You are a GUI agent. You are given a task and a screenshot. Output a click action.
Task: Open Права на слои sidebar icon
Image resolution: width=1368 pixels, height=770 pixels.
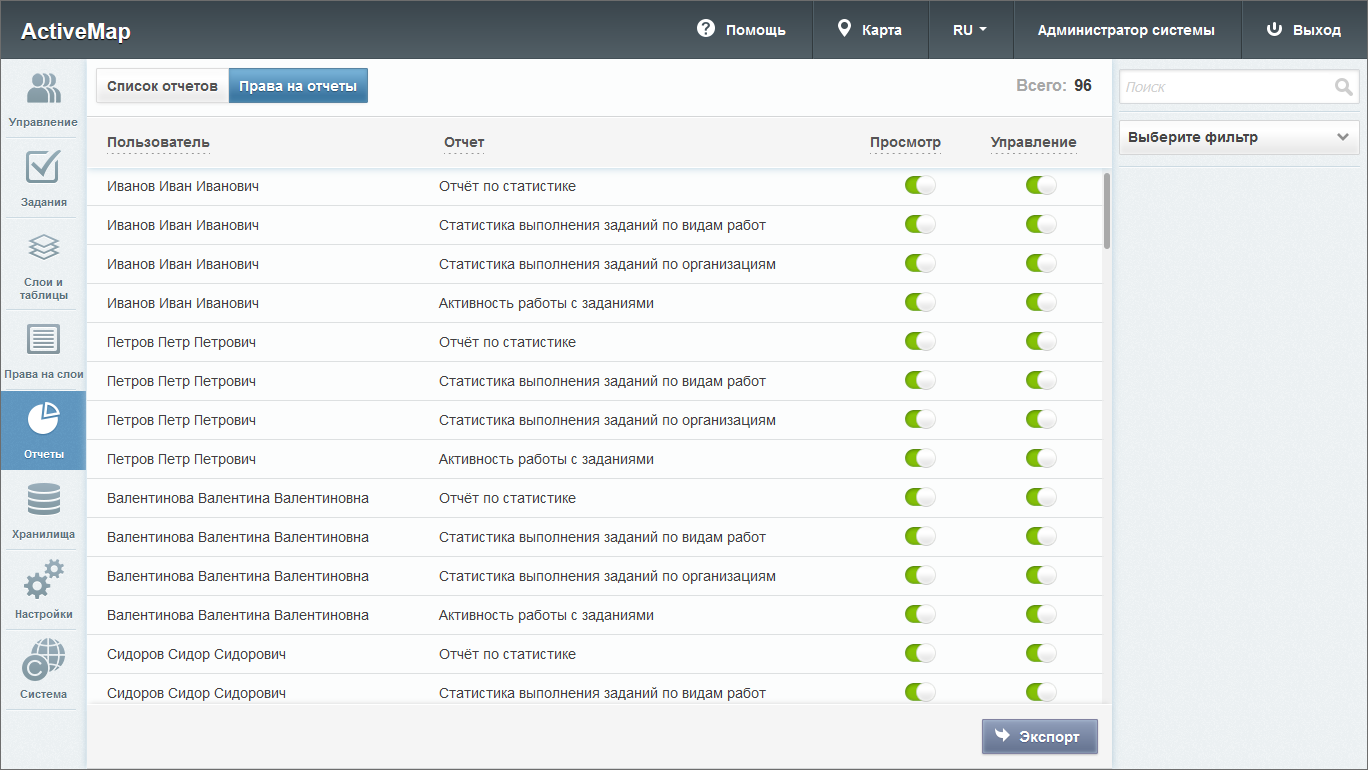(43, 341)
